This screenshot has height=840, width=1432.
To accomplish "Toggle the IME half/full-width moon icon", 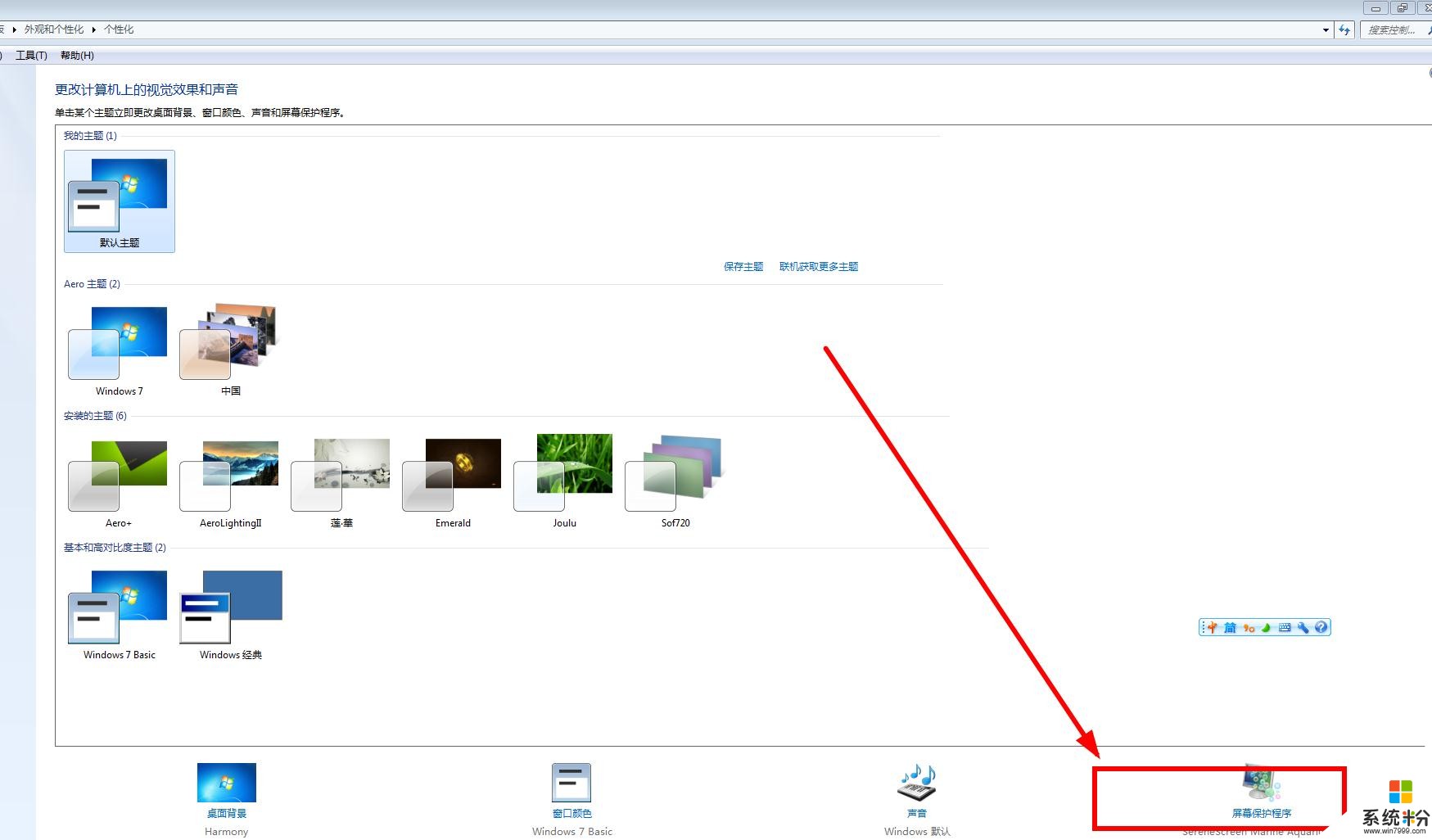I will (1267, 628).
